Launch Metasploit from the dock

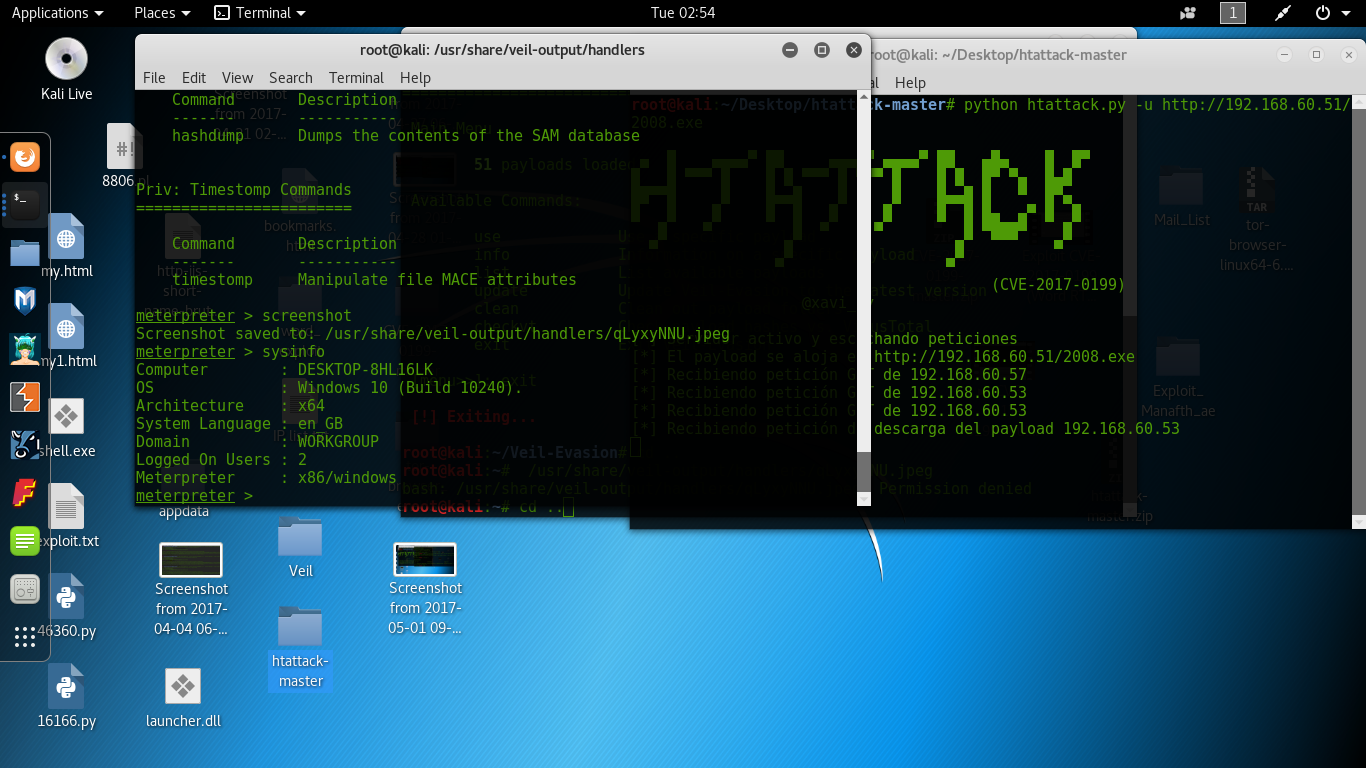[25, 300]
